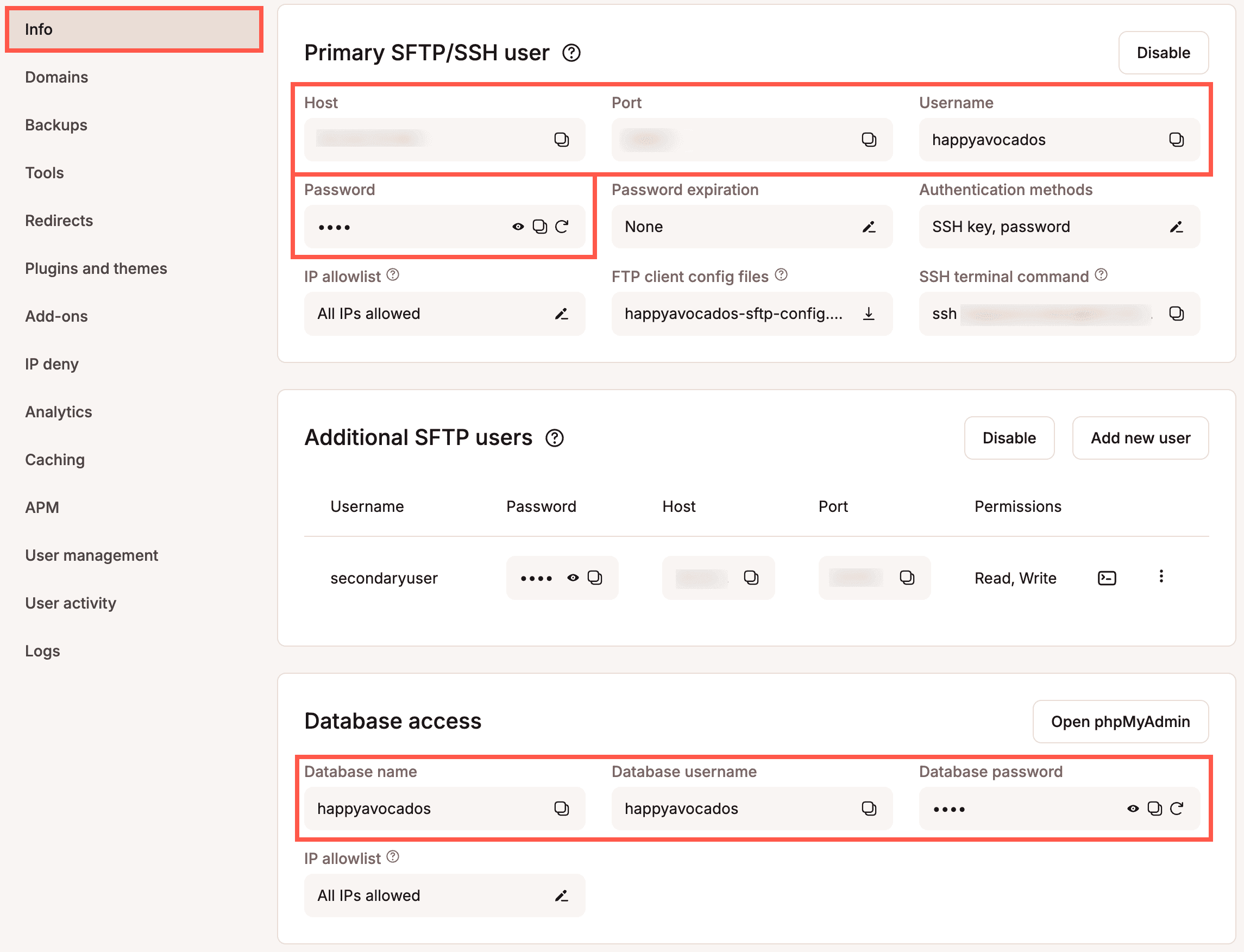Image resolution: width=1244 pixels, height=952 pixels.
Task: Edit the password expiration setting
Action: coord(869,227)
